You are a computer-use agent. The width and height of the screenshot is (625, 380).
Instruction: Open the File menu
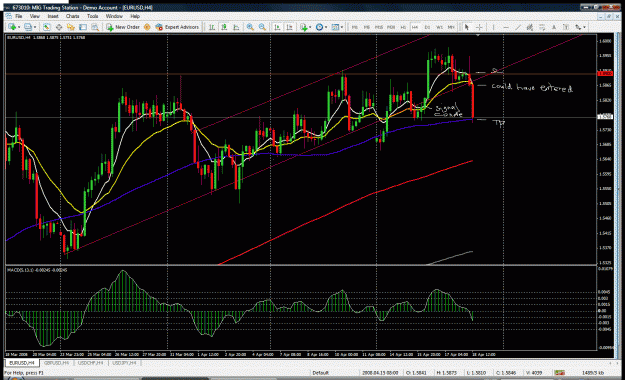pos(18,16)
